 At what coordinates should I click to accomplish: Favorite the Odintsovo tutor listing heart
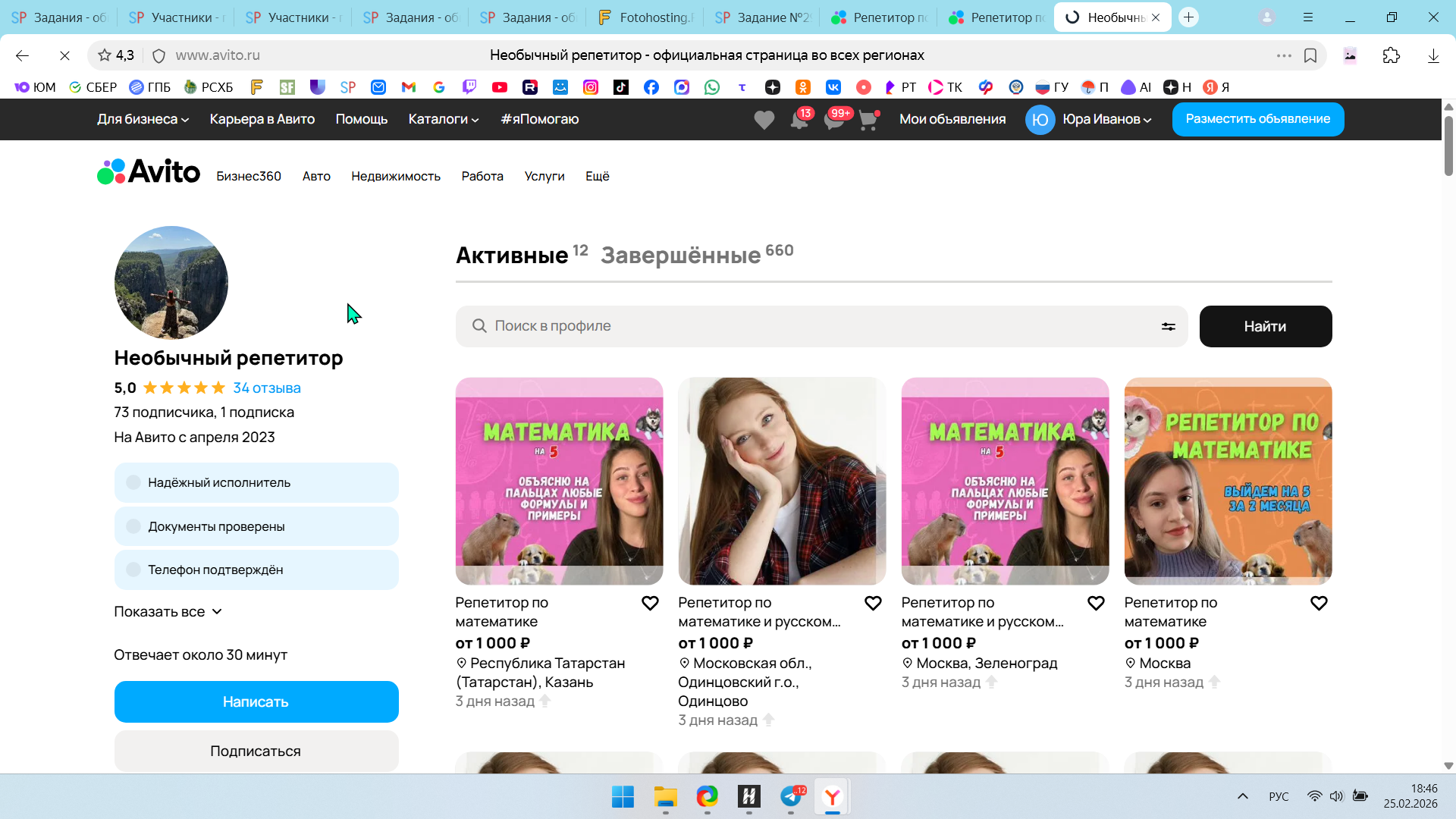pyautogui.click(x=873, y=603)
